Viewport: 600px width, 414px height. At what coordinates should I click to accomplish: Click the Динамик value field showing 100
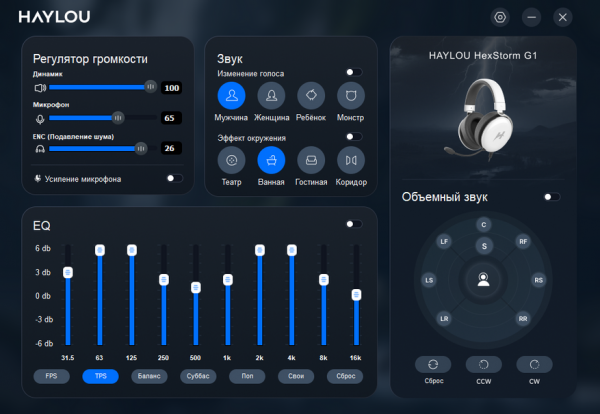171,88
